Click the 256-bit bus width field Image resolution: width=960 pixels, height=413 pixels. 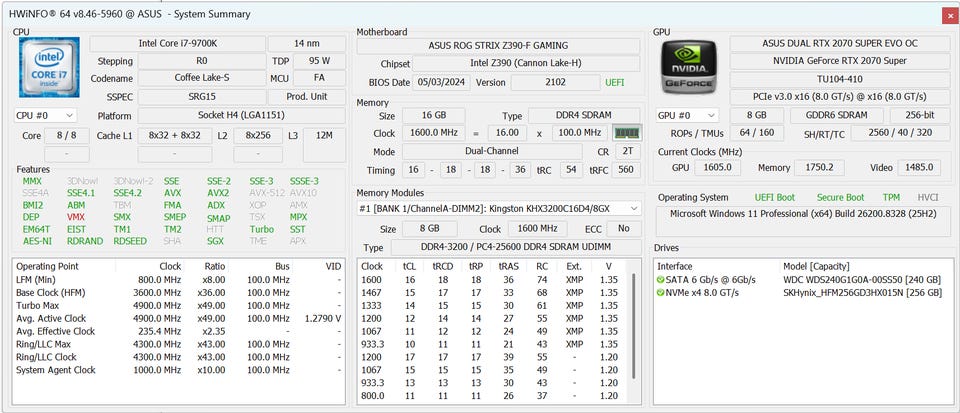point(920,115)
